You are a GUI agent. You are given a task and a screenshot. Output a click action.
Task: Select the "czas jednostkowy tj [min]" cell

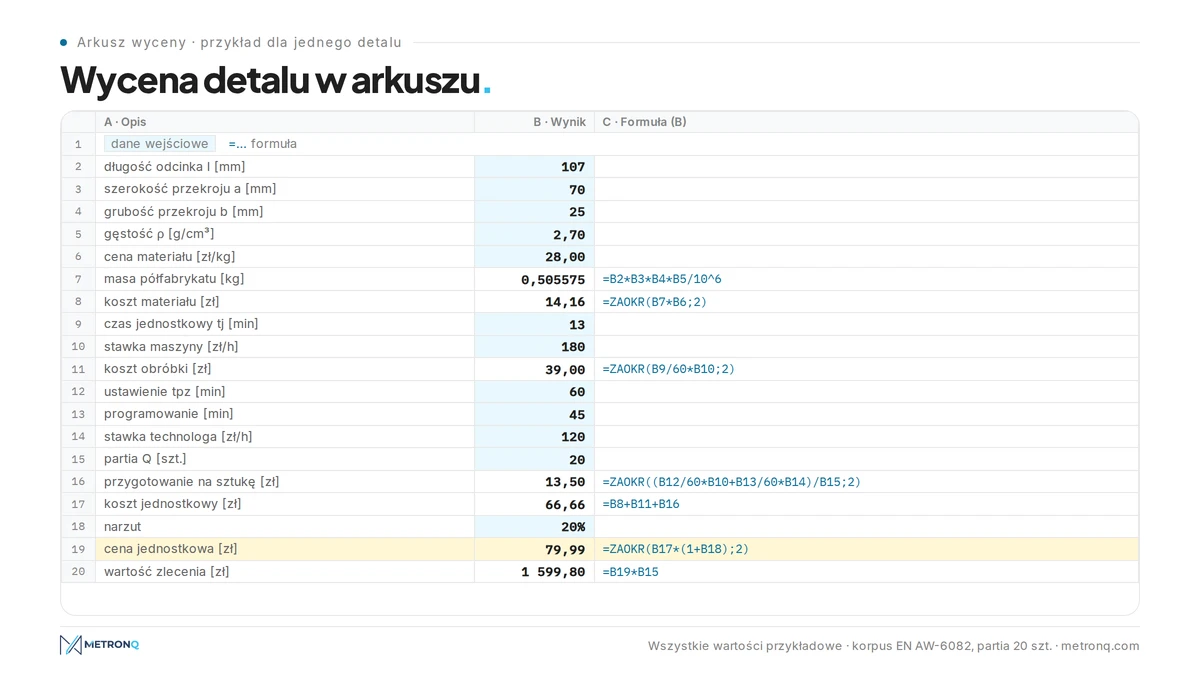285,324
